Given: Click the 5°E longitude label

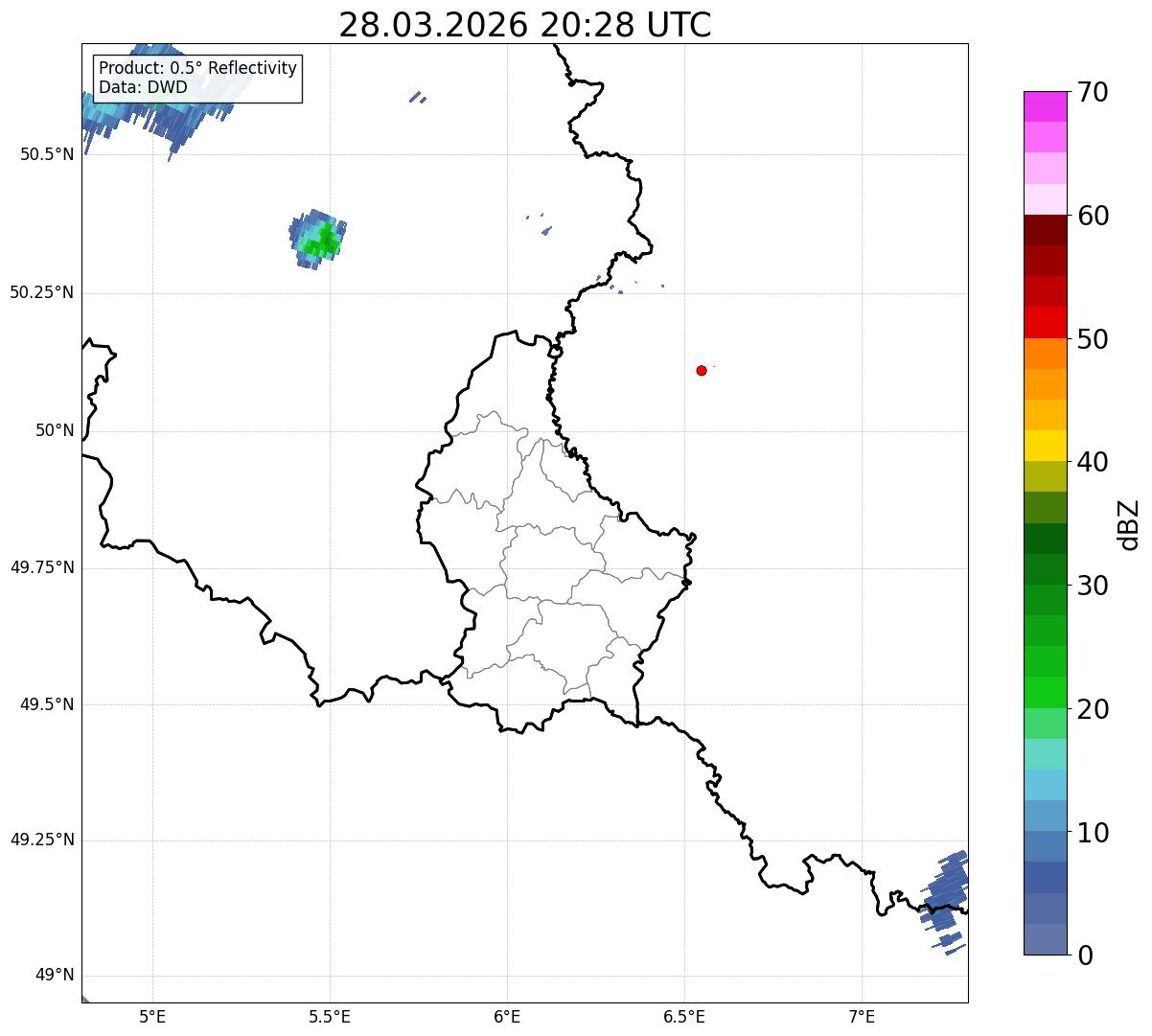Looking at the screenshot, I should point(152,1016).
